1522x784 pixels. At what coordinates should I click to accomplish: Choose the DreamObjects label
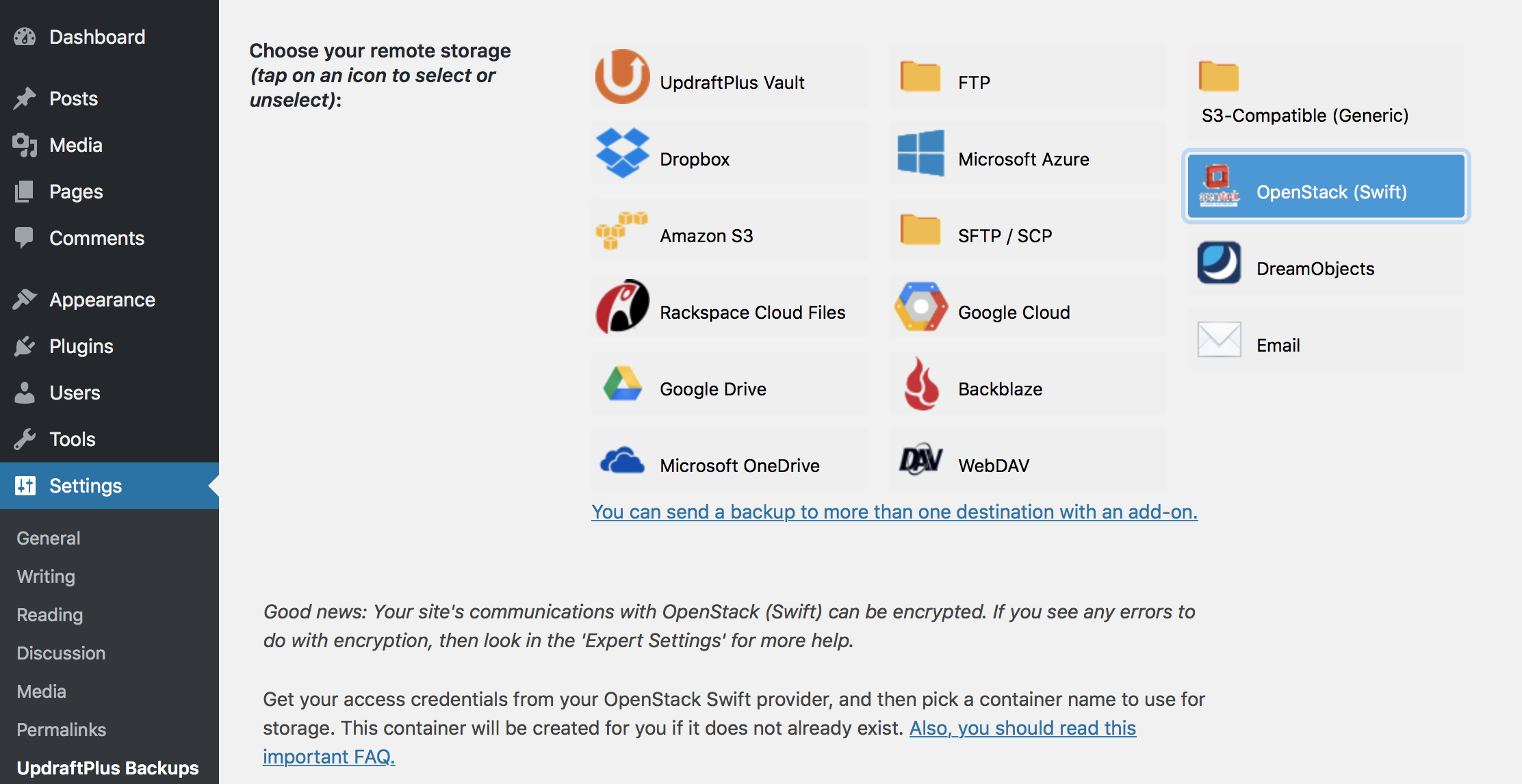(x=1315, y=269)
